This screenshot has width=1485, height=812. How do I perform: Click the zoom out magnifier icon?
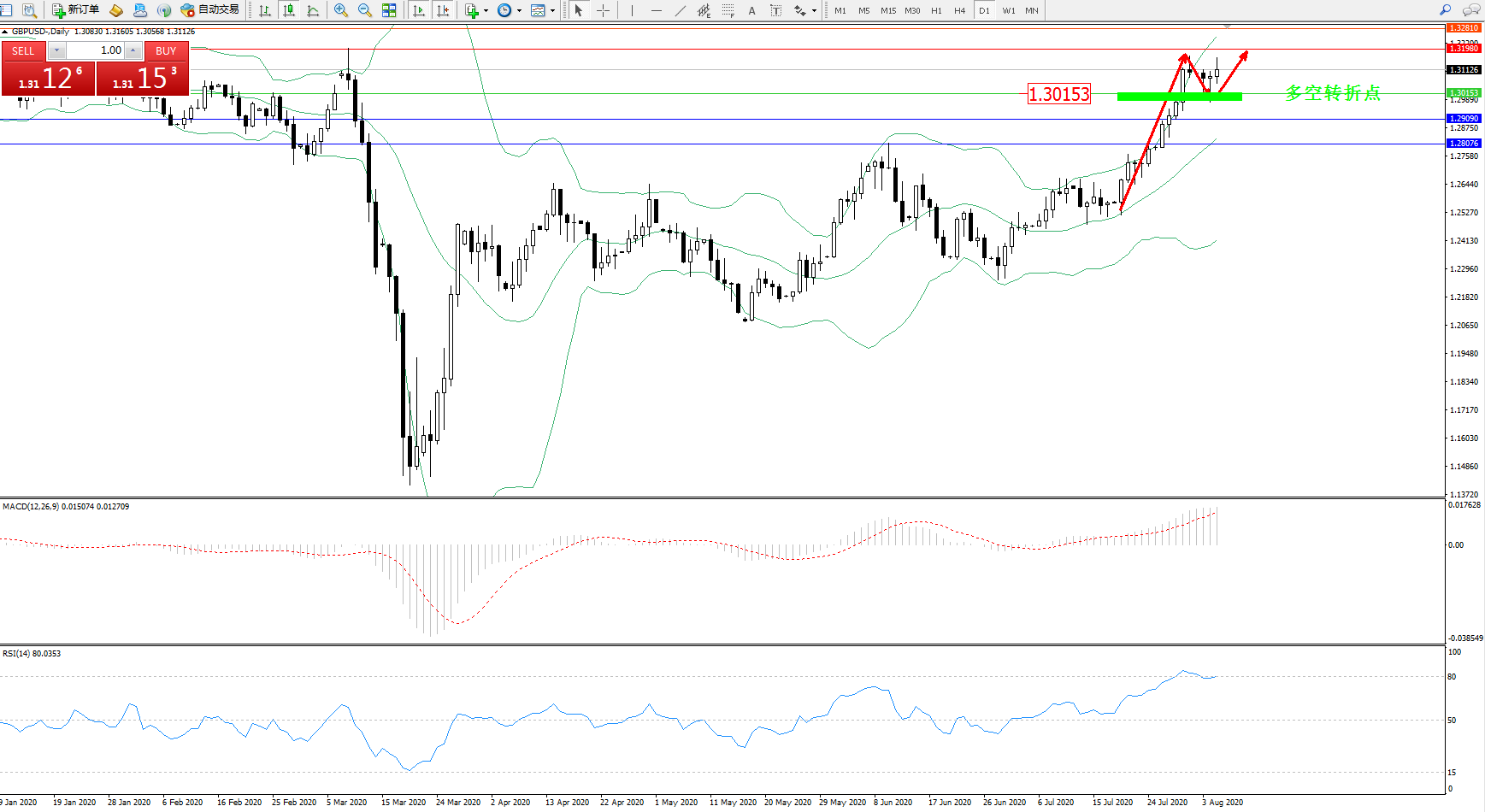point(365,10)
